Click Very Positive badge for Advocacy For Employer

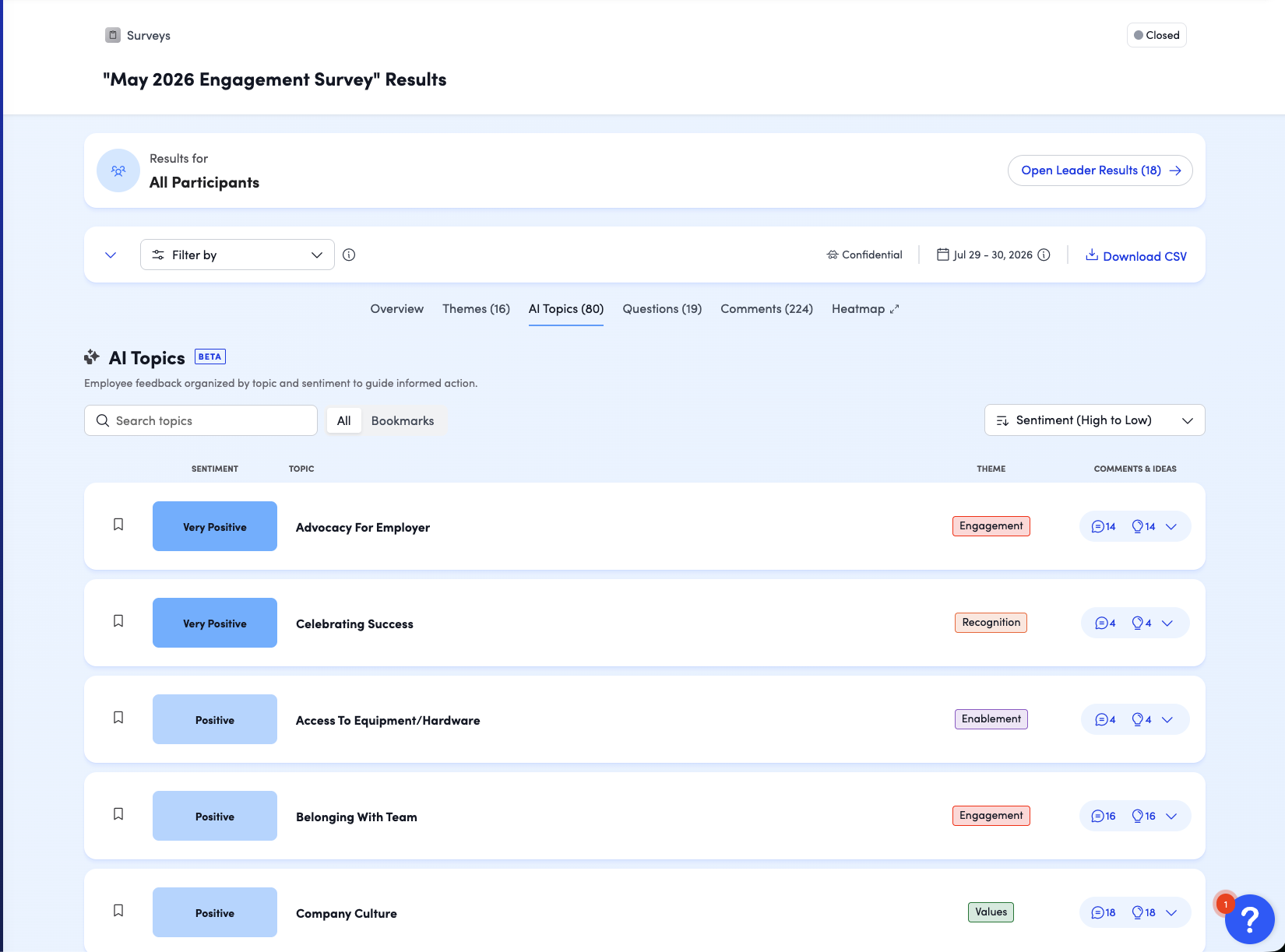(x=215, y=526)
